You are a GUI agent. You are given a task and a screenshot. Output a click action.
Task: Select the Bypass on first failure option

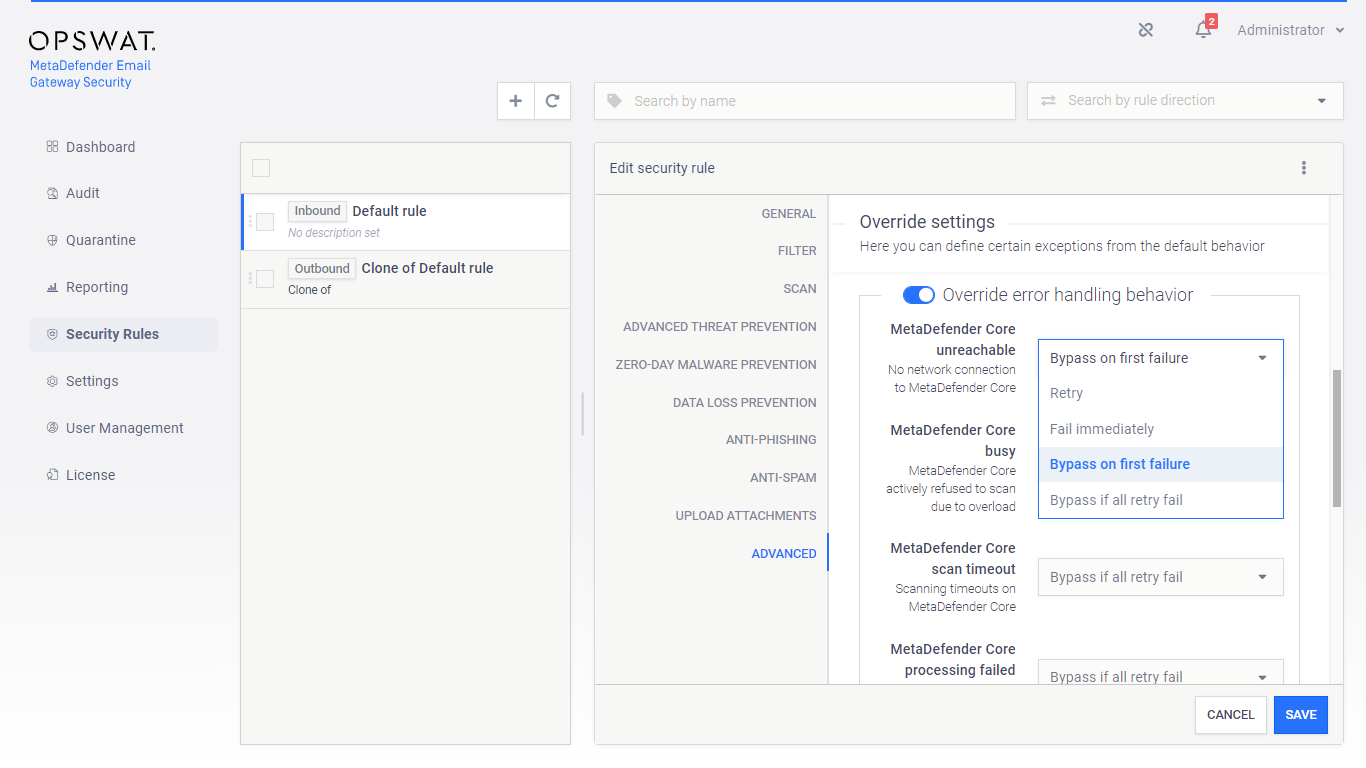(1161, 464)
